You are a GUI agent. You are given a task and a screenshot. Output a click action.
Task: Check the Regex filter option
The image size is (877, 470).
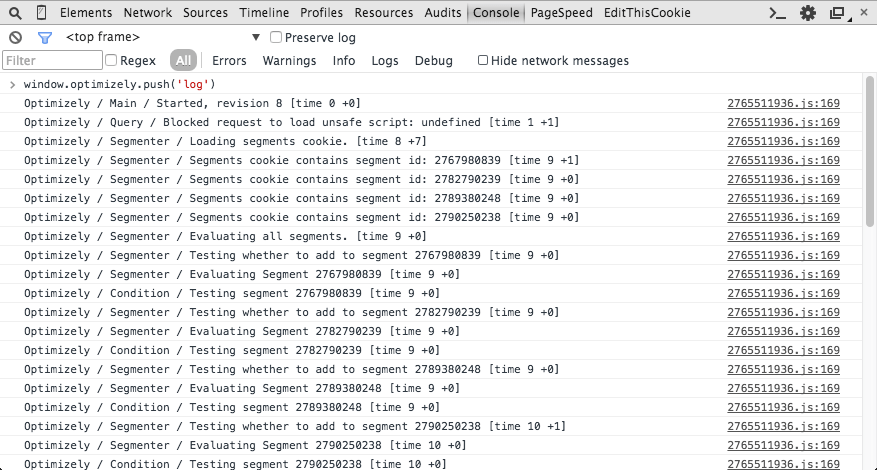coord(111,61)
